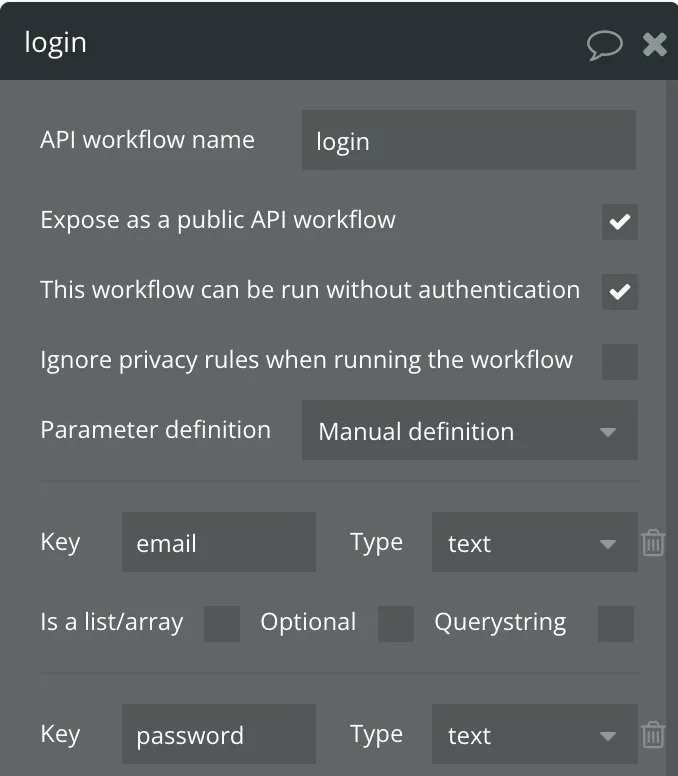This screenshot has width=678, height=776.
Task: Edit the API workflow name field
Action: coord(469,140)
